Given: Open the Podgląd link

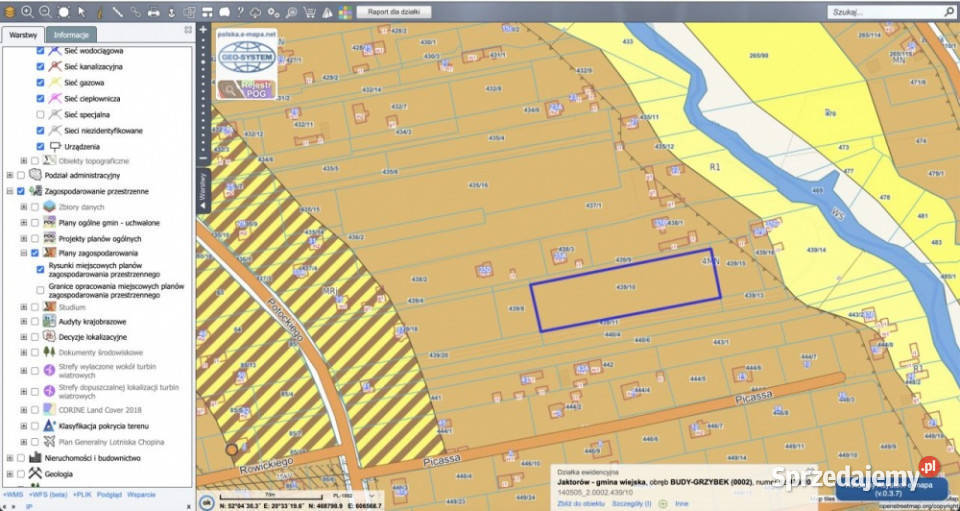Looking at the screenshot, I should (x=110, y=494).
